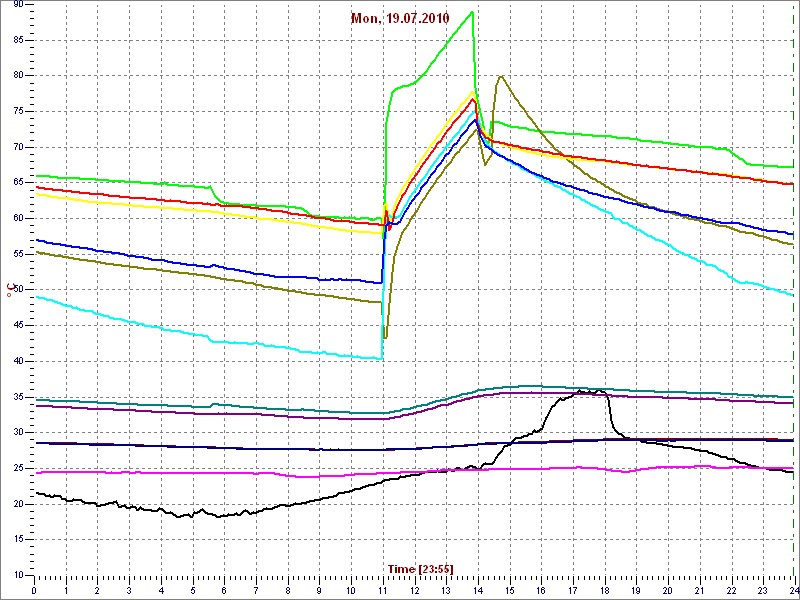Viewport: 800px width, 600px height.
Task: Click hour 18 on the time axis
Action: click(604, 589)
